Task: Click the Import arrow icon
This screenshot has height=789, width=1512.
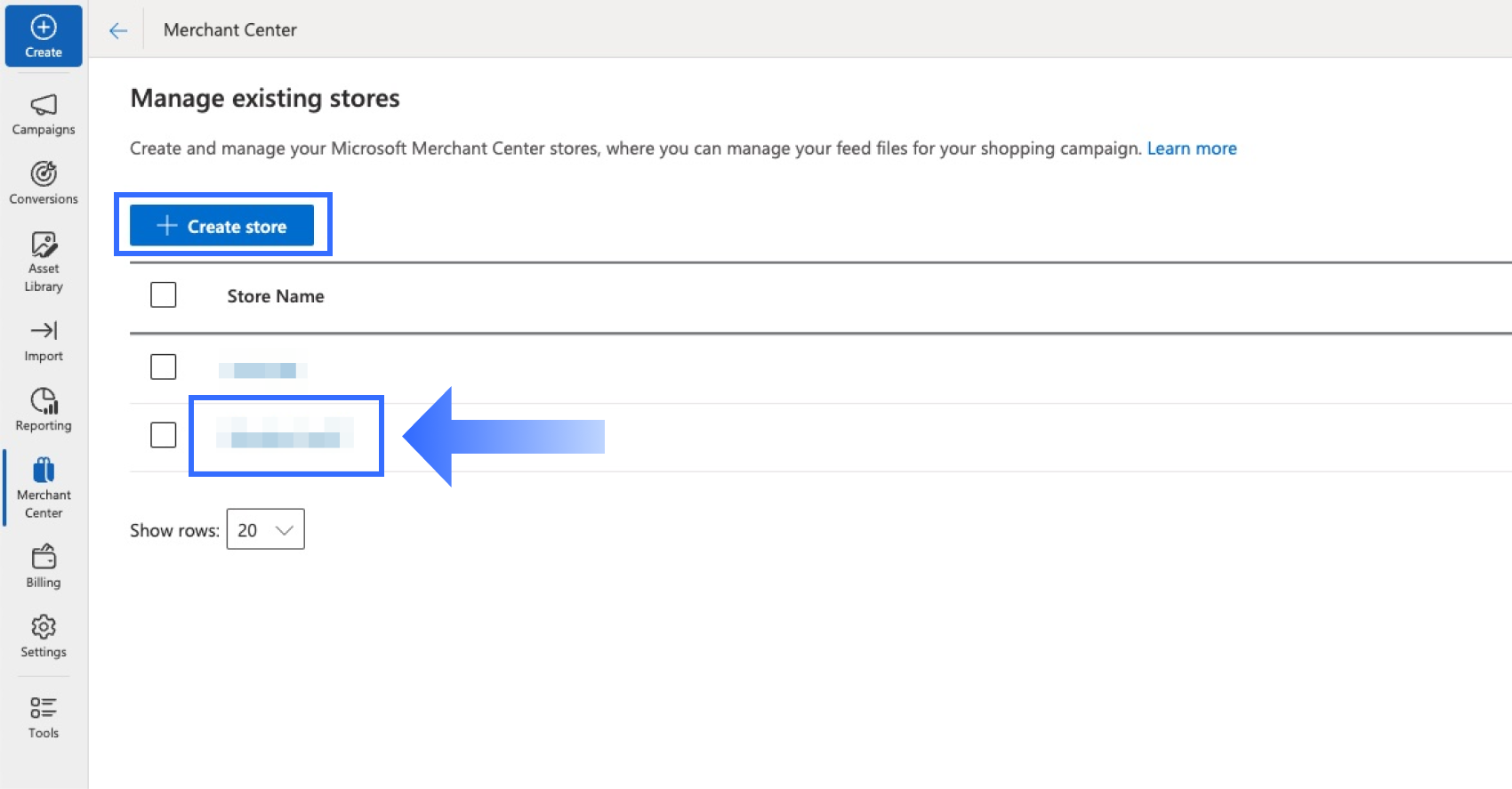Action: point(44,331)
